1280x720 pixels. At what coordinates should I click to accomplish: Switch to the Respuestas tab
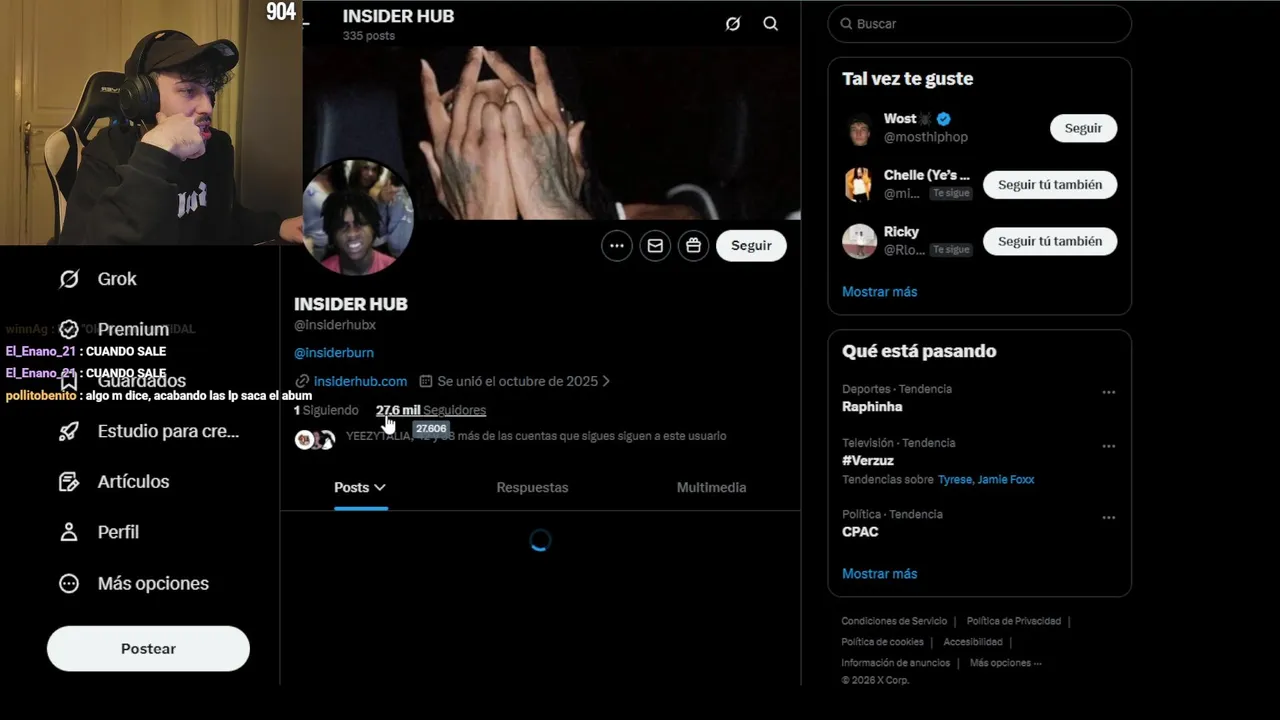532,488
